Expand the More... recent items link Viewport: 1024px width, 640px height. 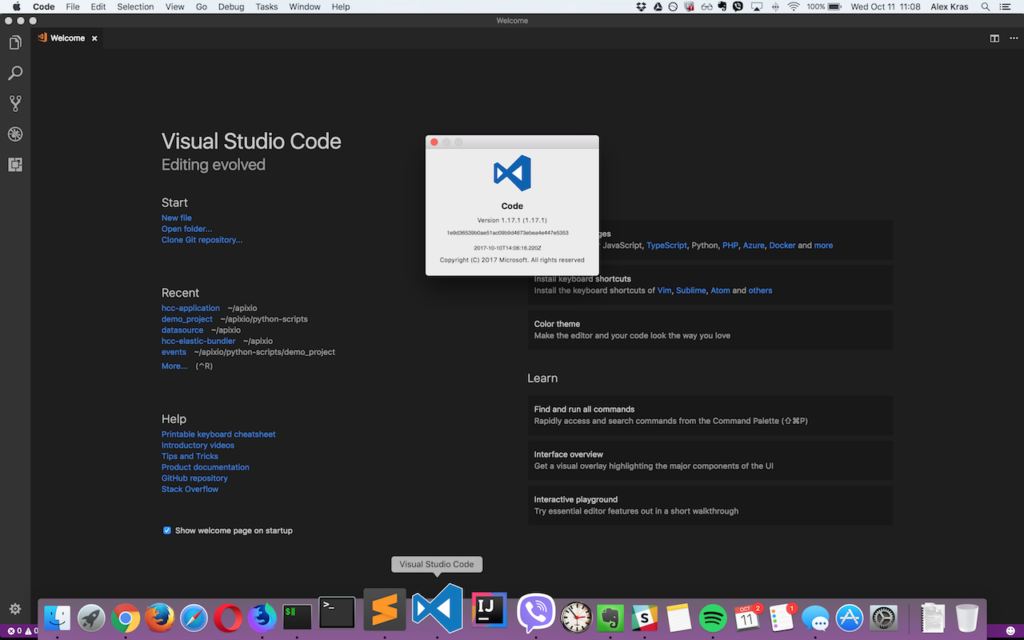coord(174,366)
